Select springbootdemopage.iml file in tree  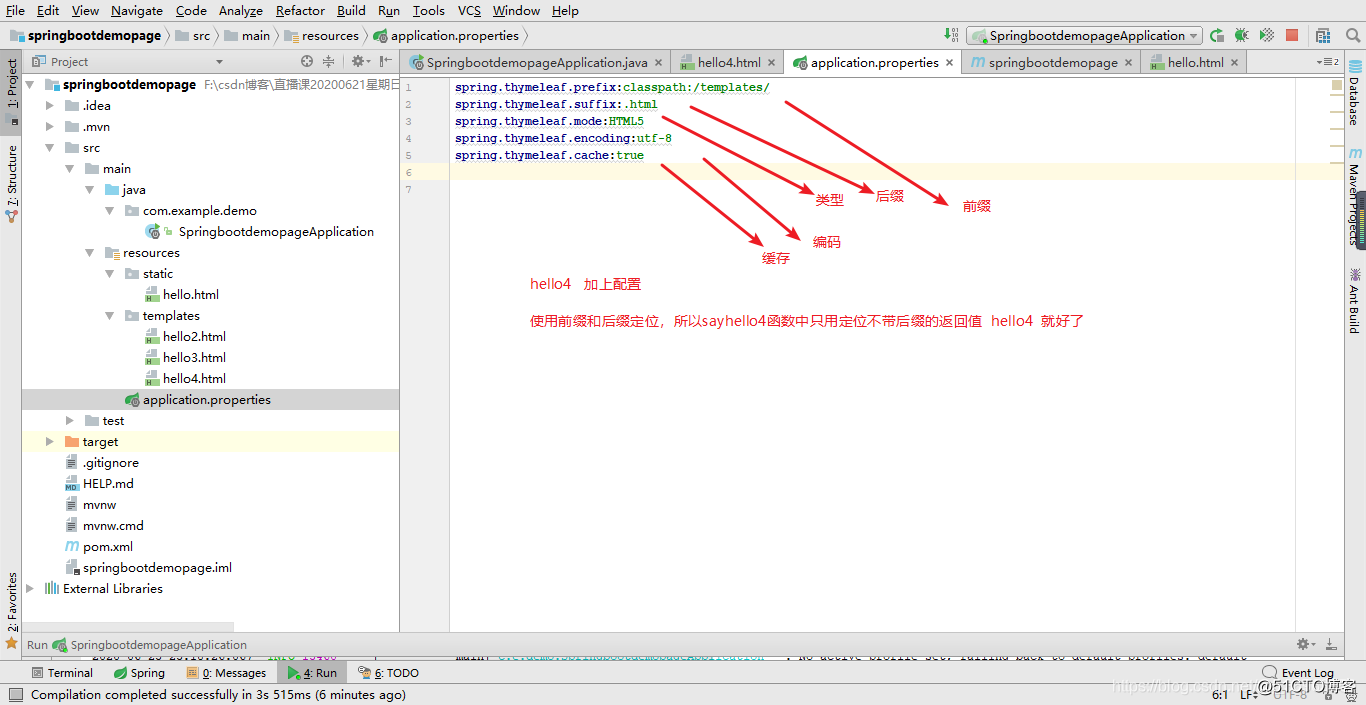(x=157, y=567)
